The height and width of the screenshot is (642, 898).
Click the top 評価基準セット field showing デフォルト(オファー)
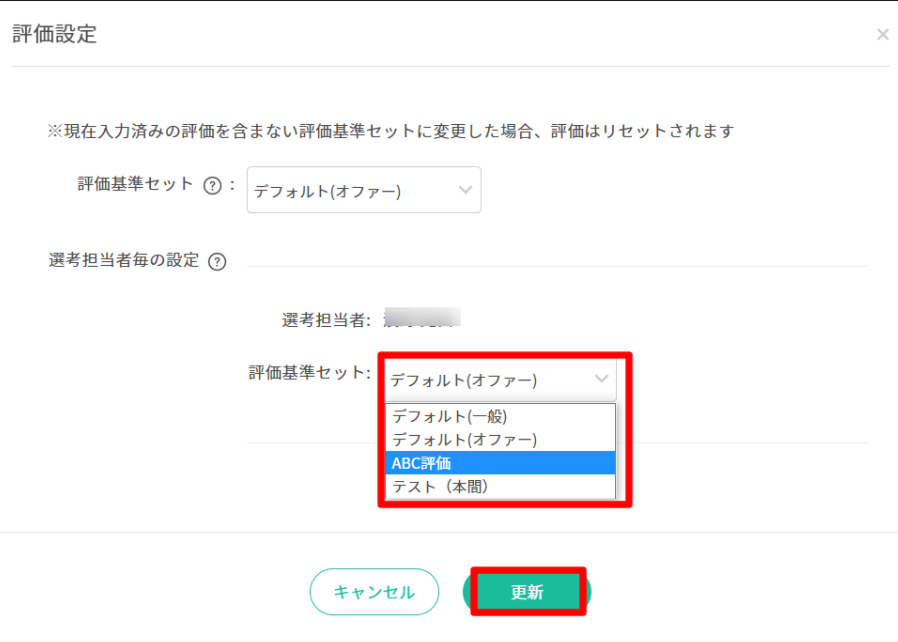point(350,191)
